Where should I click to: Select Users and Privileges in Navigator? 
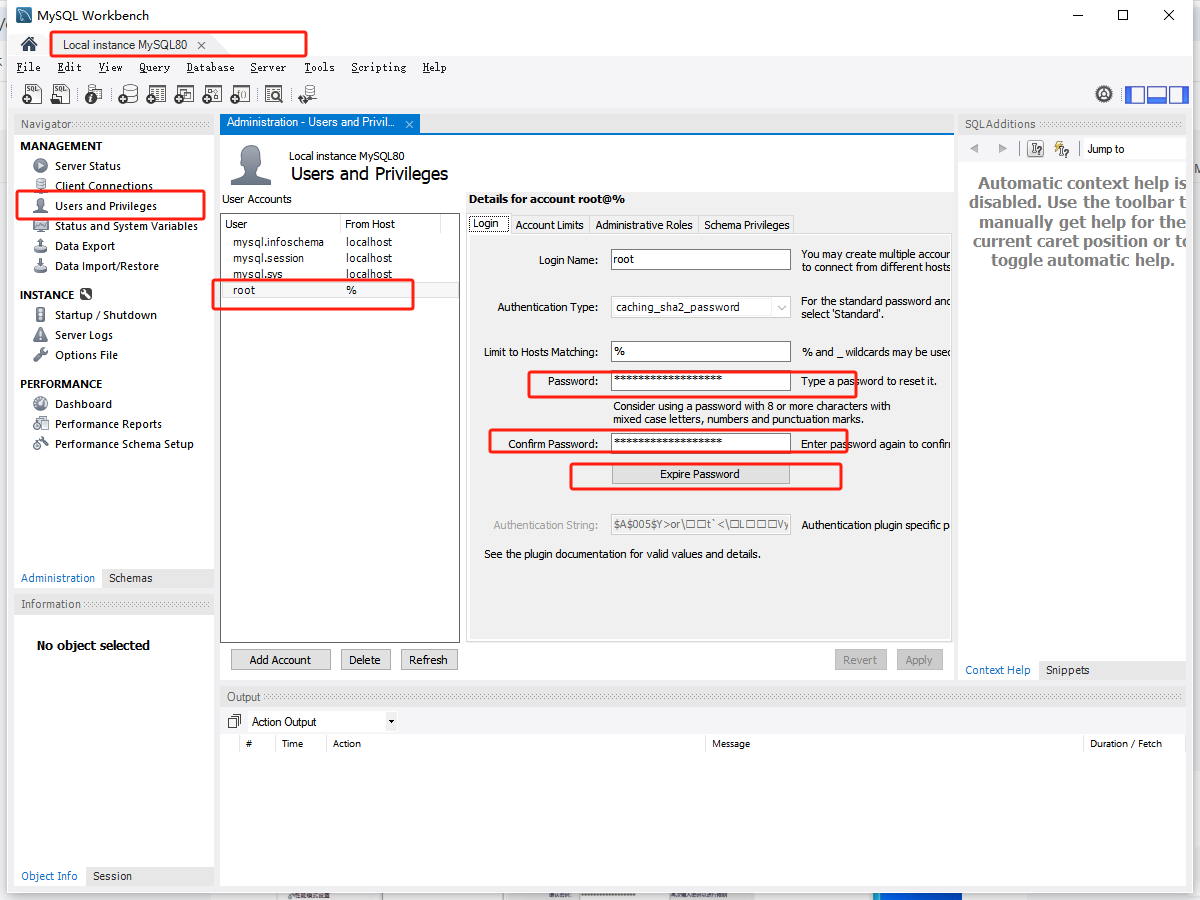pyautogui.click(x=106, y=206)
